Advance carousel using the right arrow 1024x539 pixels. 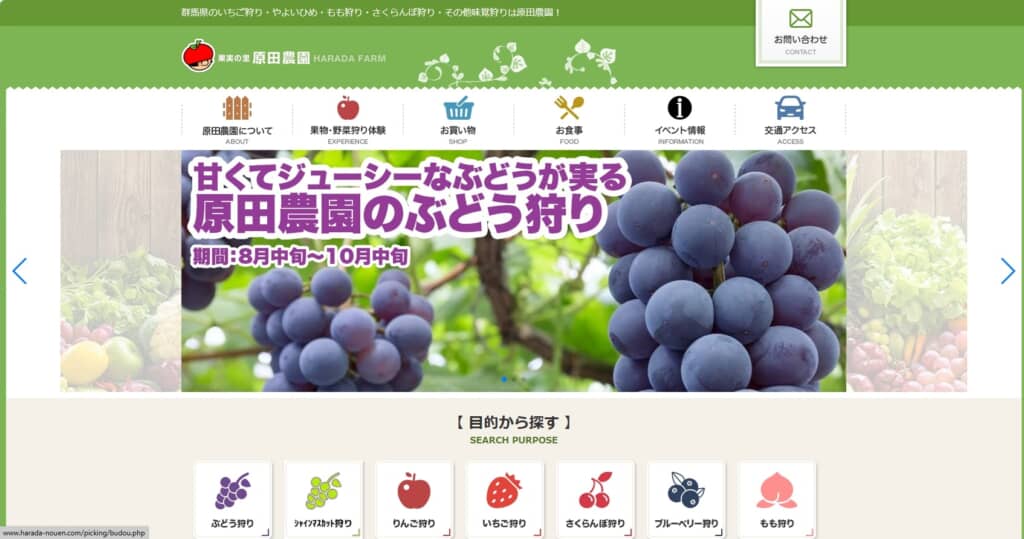pos(1008,271)
